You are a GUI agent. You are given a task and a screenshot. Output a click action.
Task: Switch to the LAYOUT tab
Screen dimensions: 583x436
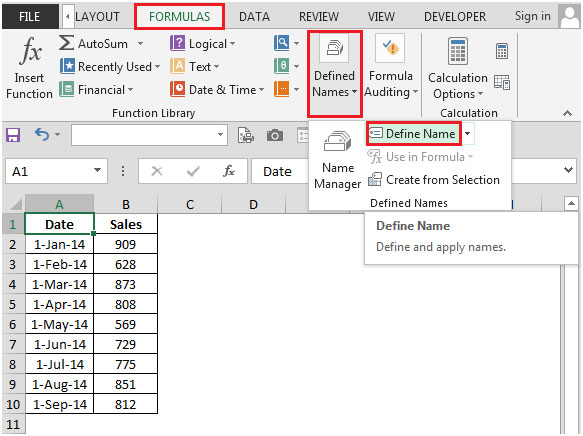(97, 17)
